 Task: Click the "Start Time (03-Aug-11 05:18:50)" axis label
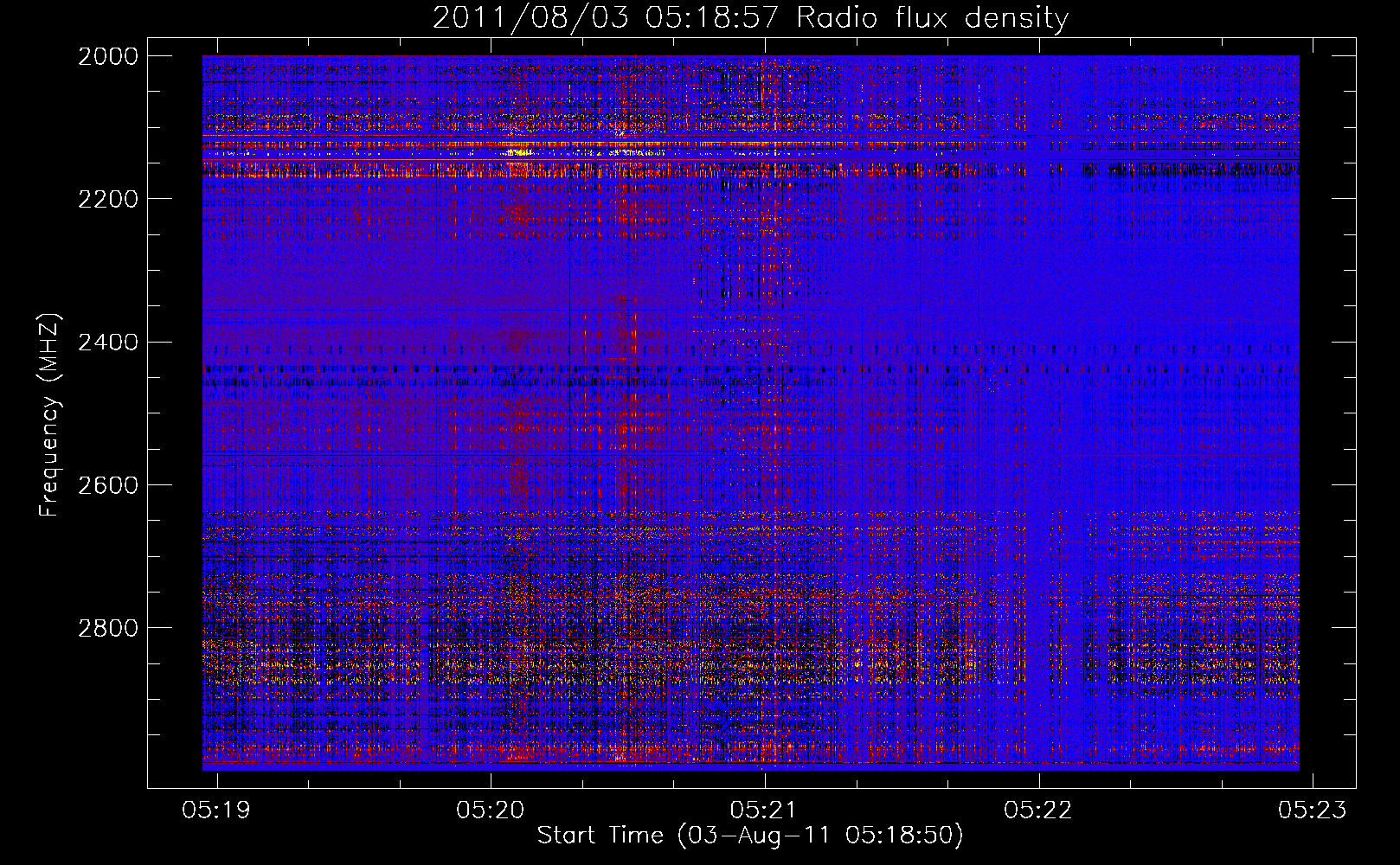tap(750, 836)
